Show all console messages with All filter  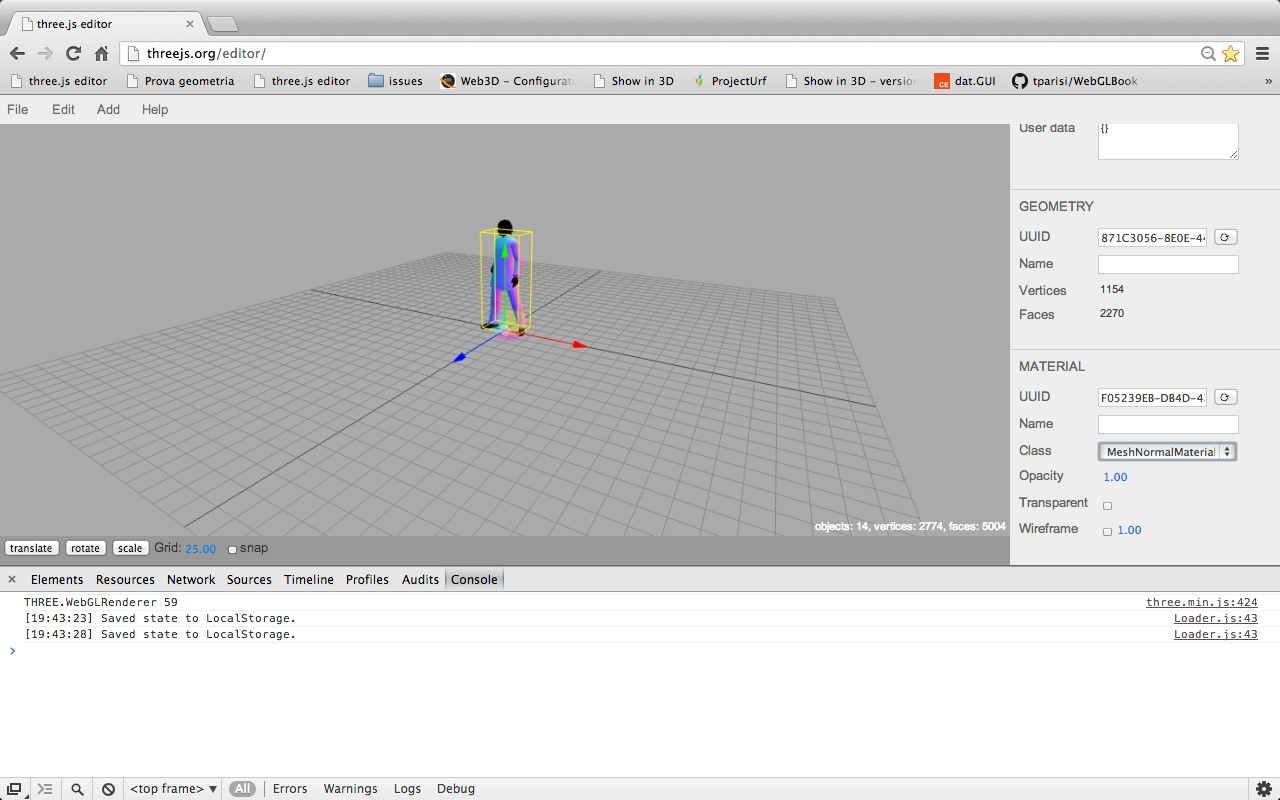click(x=242, y=789)
